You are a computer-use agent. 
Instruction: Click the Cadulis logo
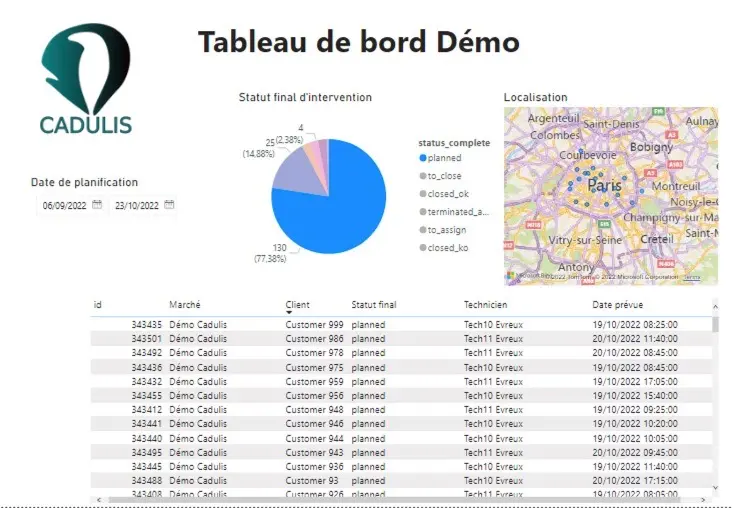point(86,80)
